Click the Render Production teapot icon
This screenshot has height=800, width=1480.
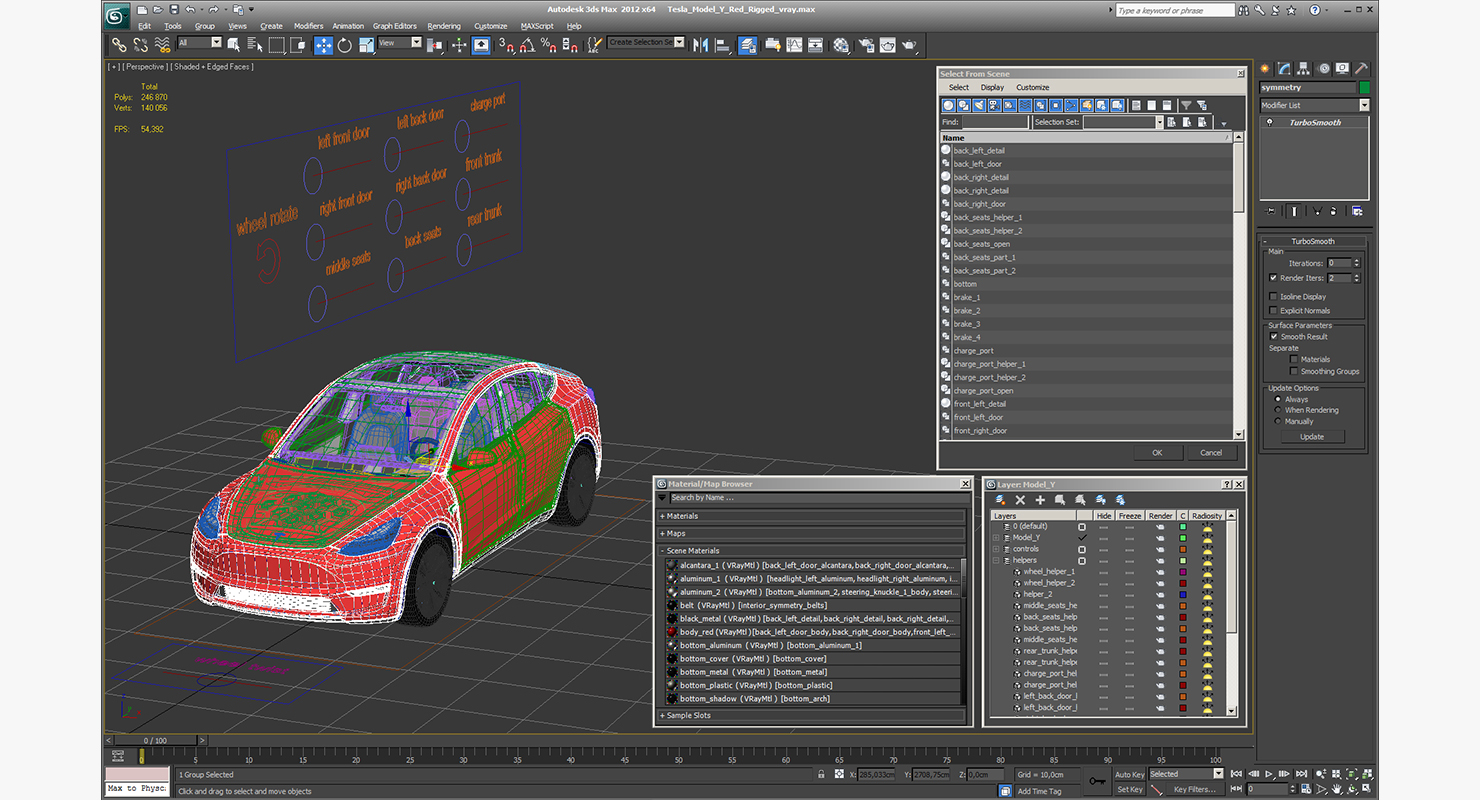tap(909, 45)
